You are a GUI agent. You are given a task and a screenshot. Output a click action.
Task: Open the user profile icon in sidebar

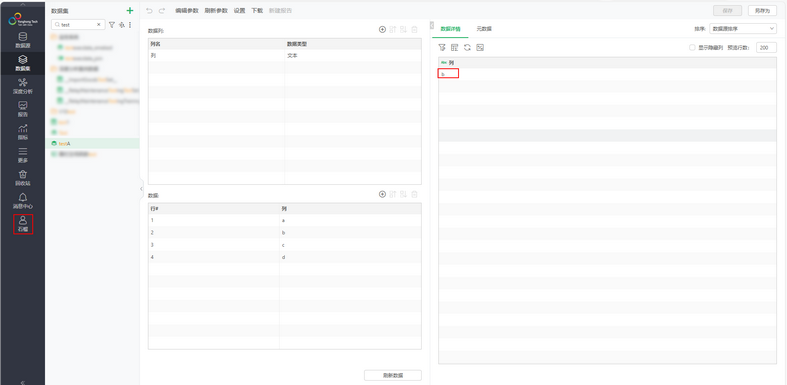click(23, 224)
